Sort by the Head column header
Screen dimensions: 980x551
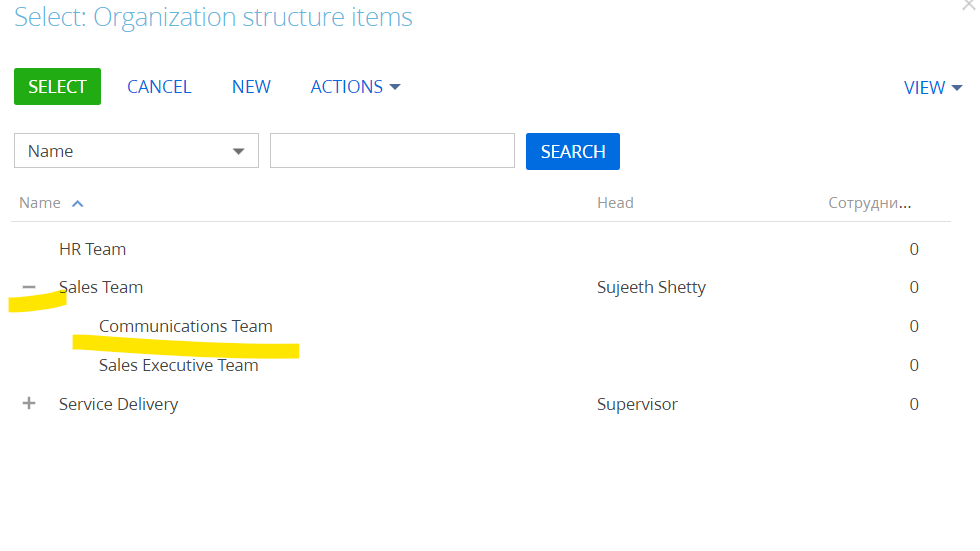tap(615, 203)
